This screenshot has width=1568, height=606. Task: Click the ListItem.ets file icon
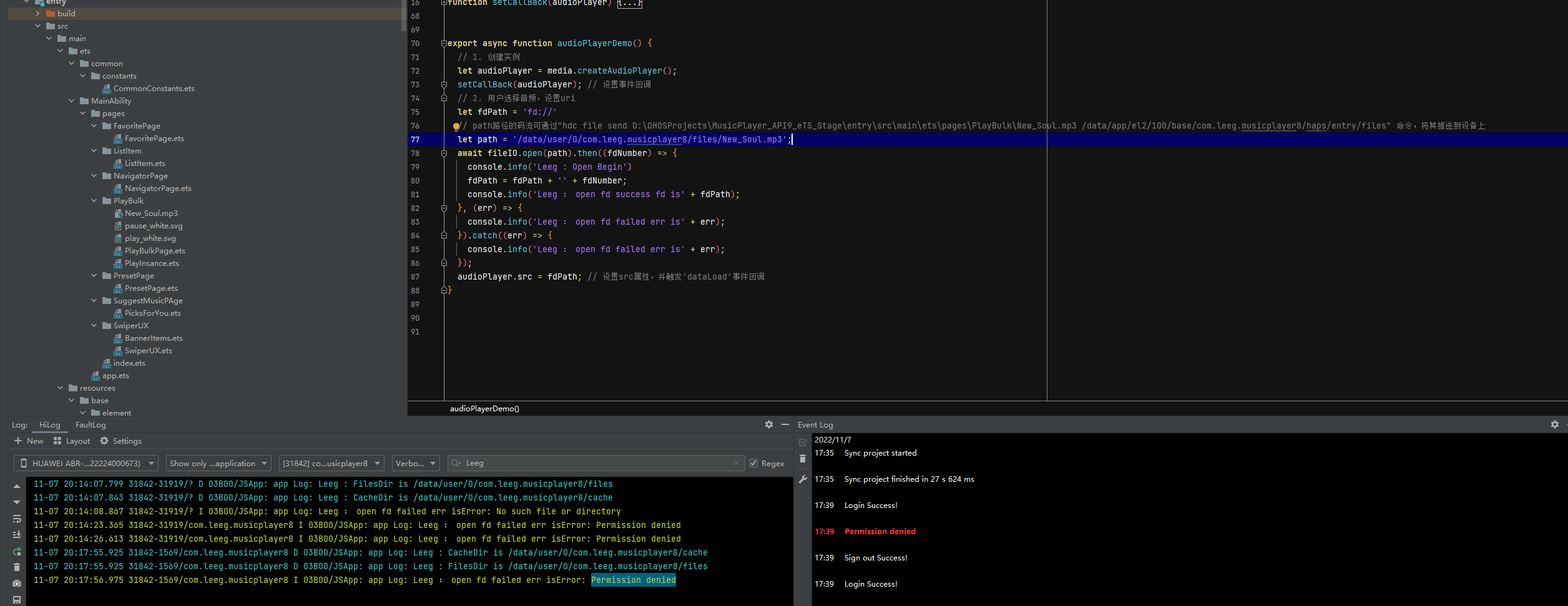coord(117,164)
